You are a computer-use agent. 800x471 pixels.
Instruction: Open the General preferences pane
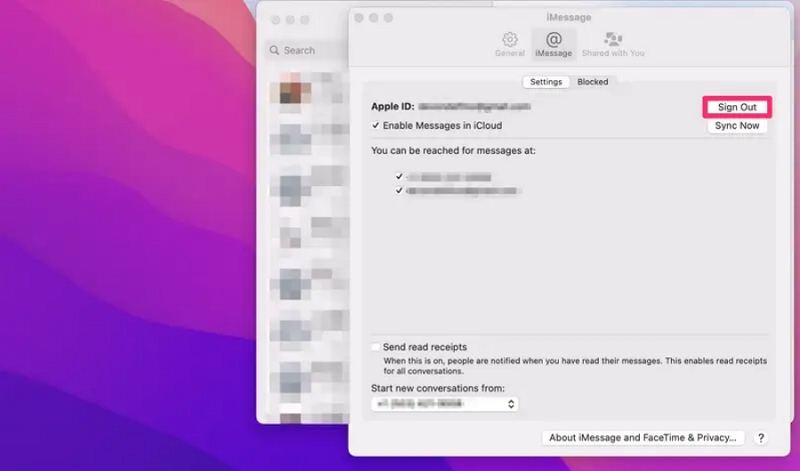pyautogui.click(x=510, y=44)
